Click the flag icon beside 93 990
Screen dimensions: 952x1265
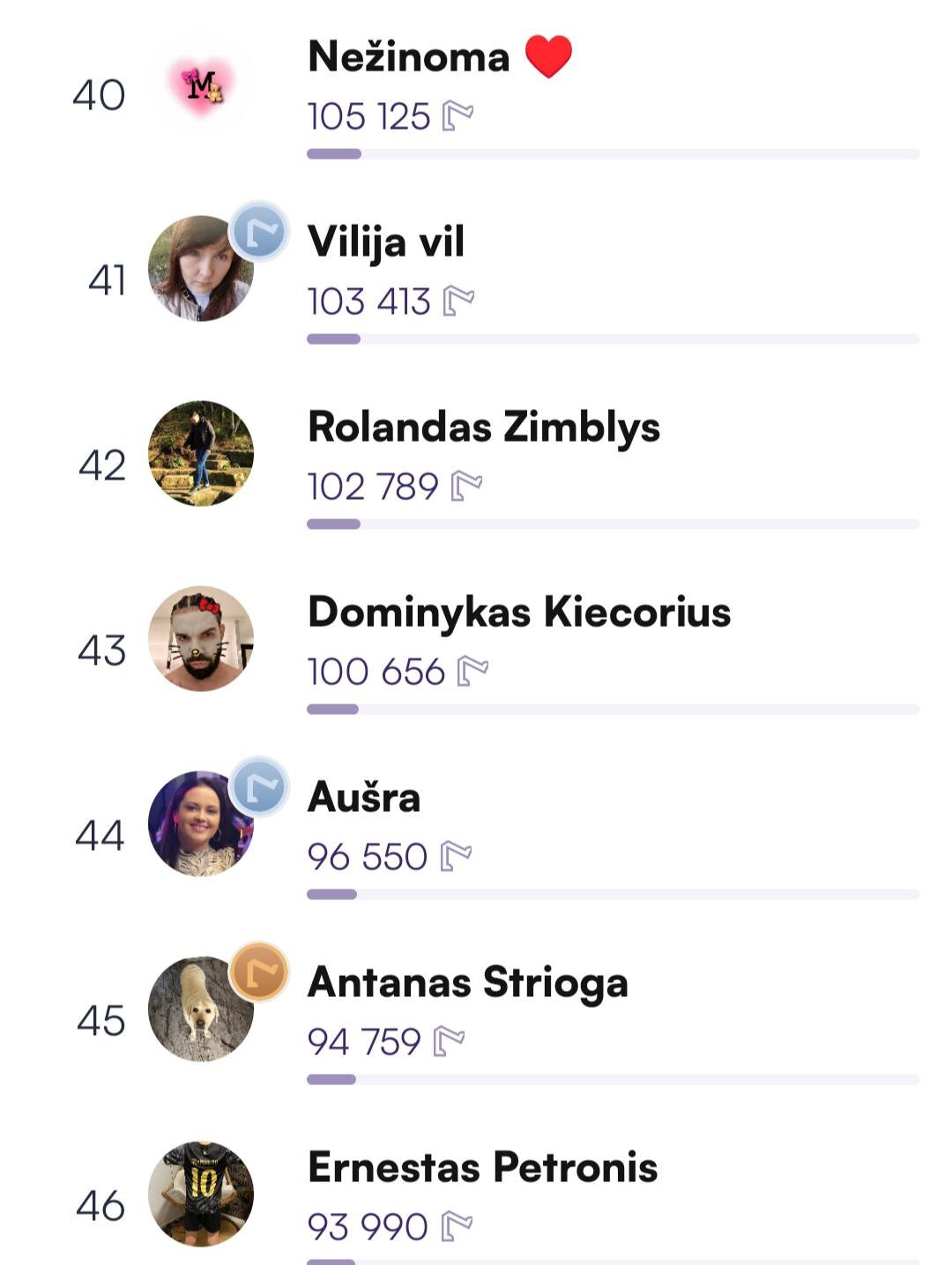pyautogui.click(x=457, y=1227)
